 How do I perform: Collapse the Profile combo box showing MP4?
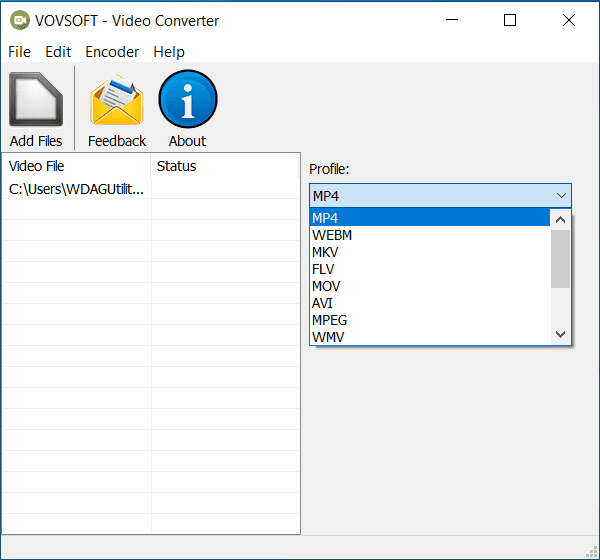coord(440,196)
